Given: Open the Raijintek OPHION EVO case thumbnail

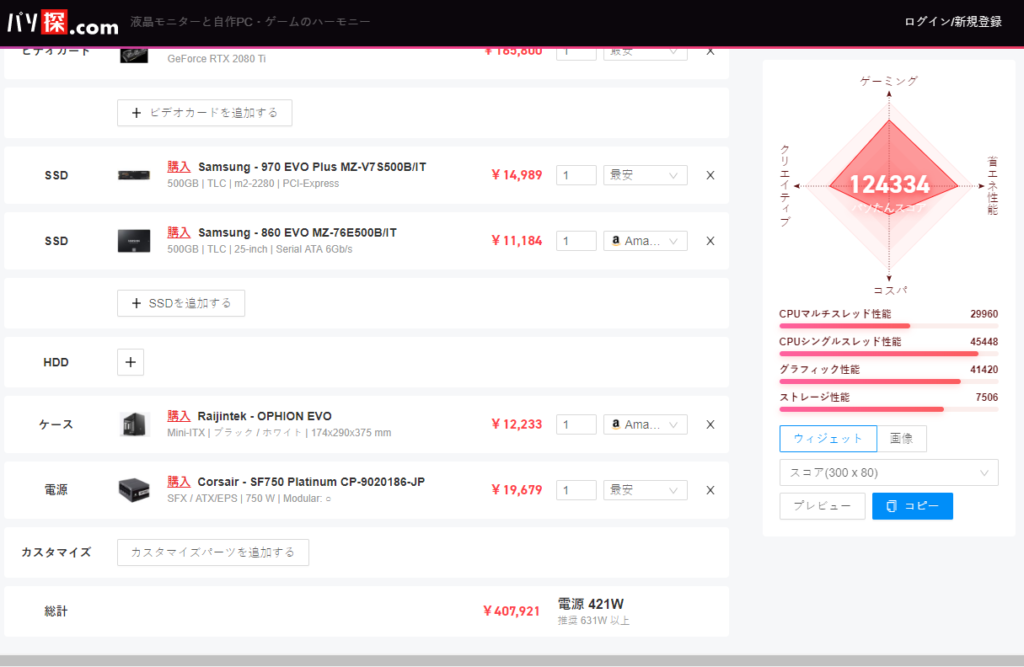Looking at the screenshot, I should coord(134,425).
